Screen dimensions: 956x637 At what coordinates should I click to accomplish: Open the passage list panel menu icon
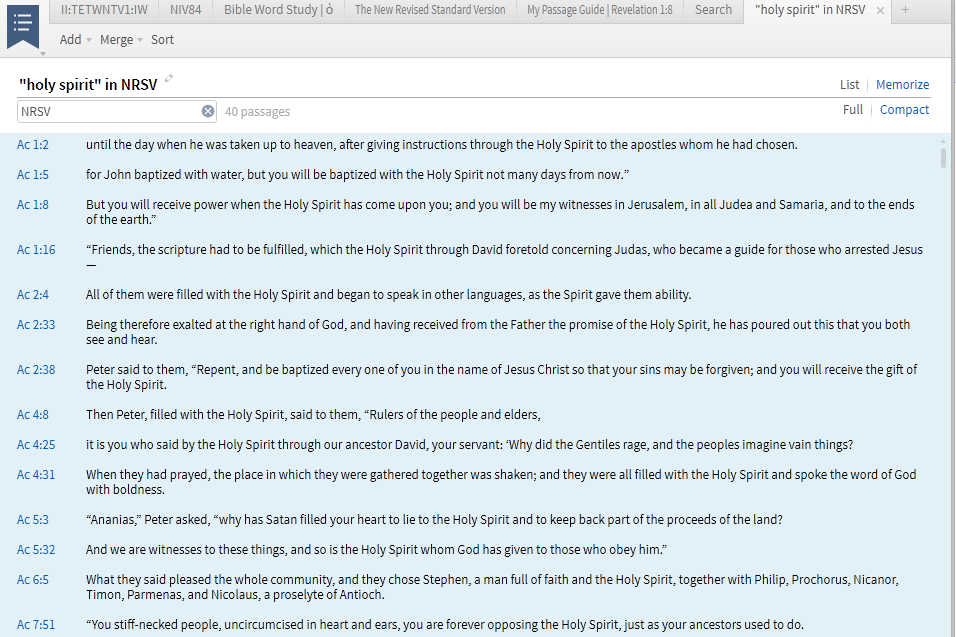coord(23,27)
